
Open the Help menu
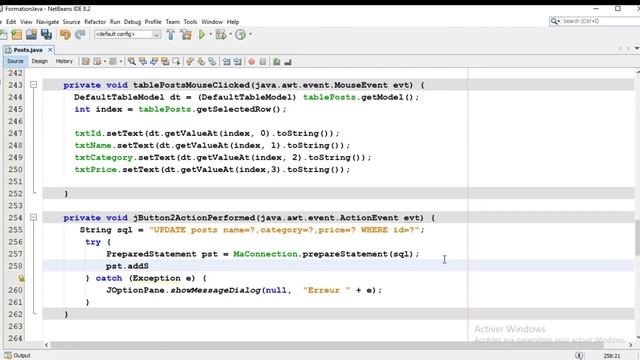click(233, 22)
